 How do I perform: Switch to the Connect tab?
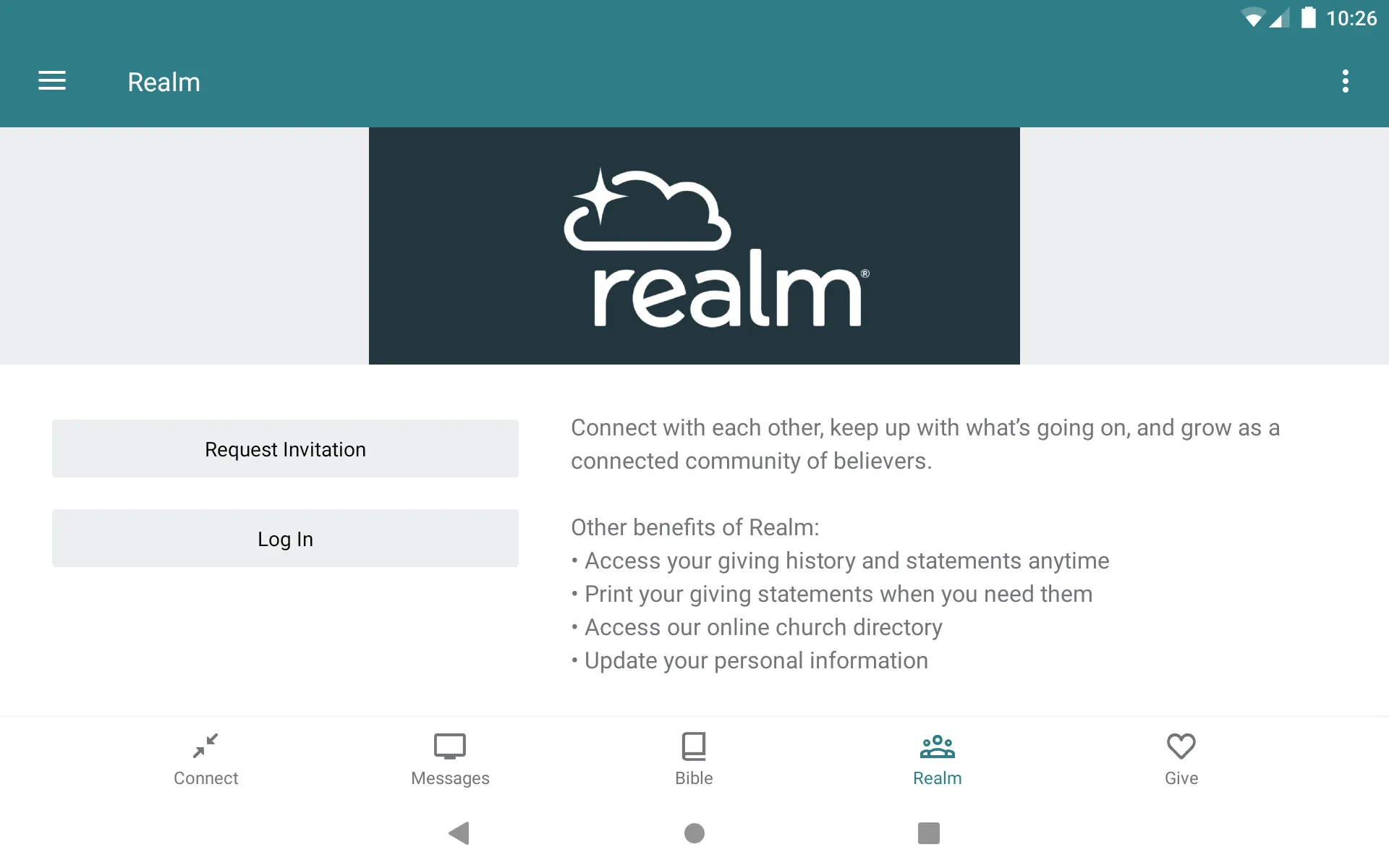click(x=205, y=759)
